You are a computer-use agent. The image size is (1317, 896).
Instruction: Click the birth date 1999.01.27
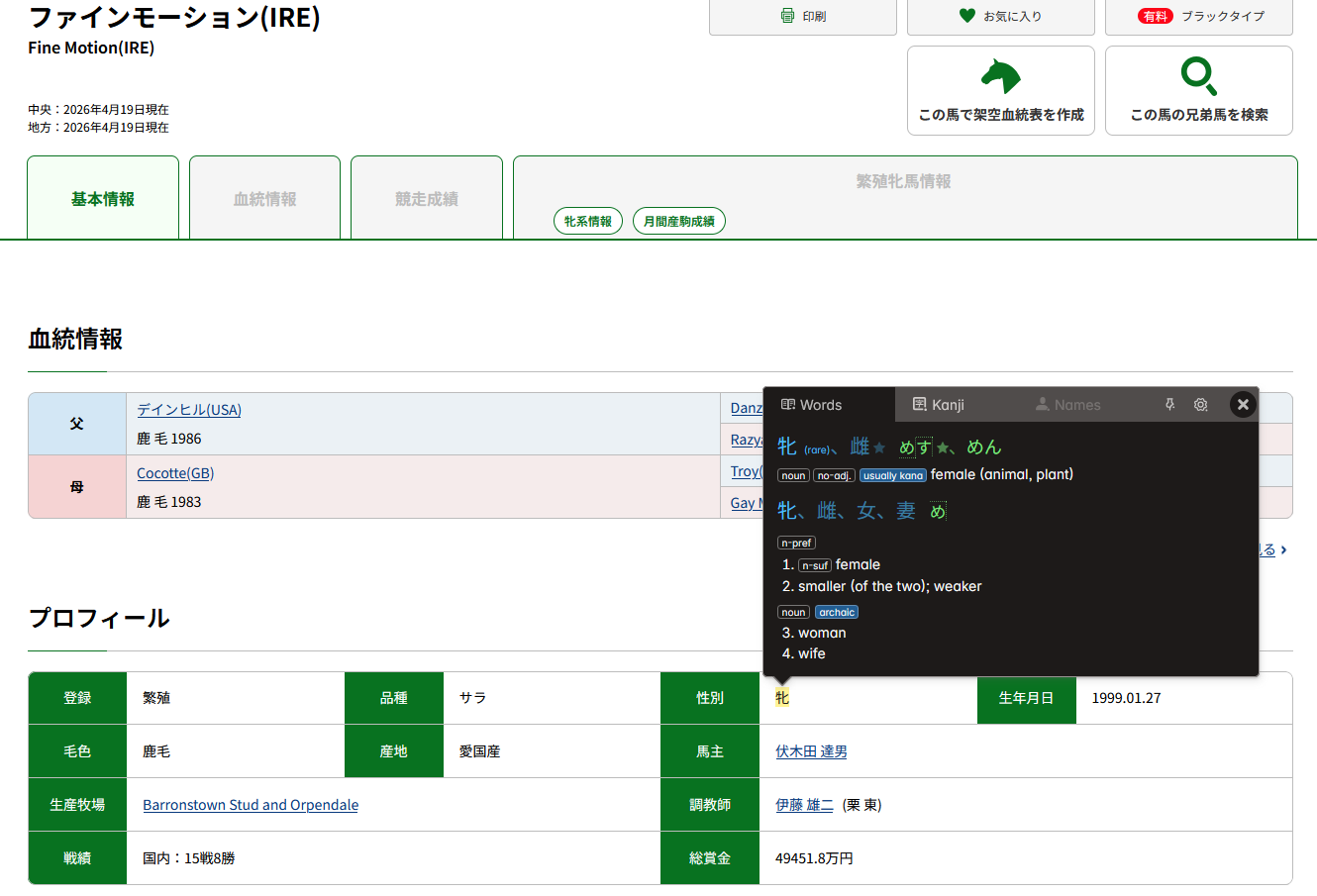pos(1127,698)
